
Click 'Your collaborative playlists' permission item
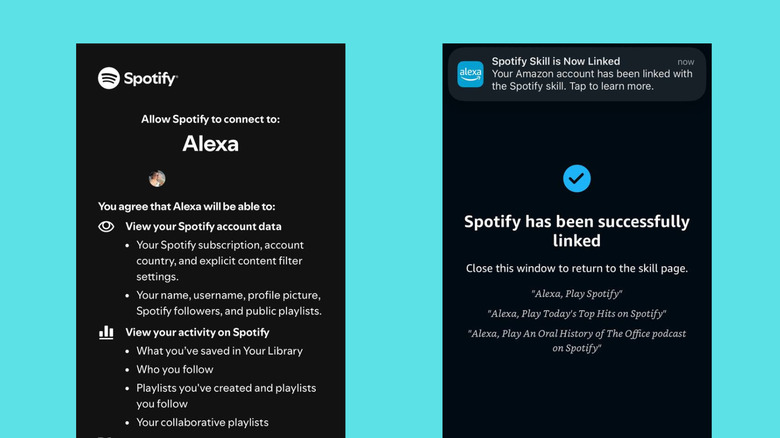pyautogui.click(x=203, y=422)
